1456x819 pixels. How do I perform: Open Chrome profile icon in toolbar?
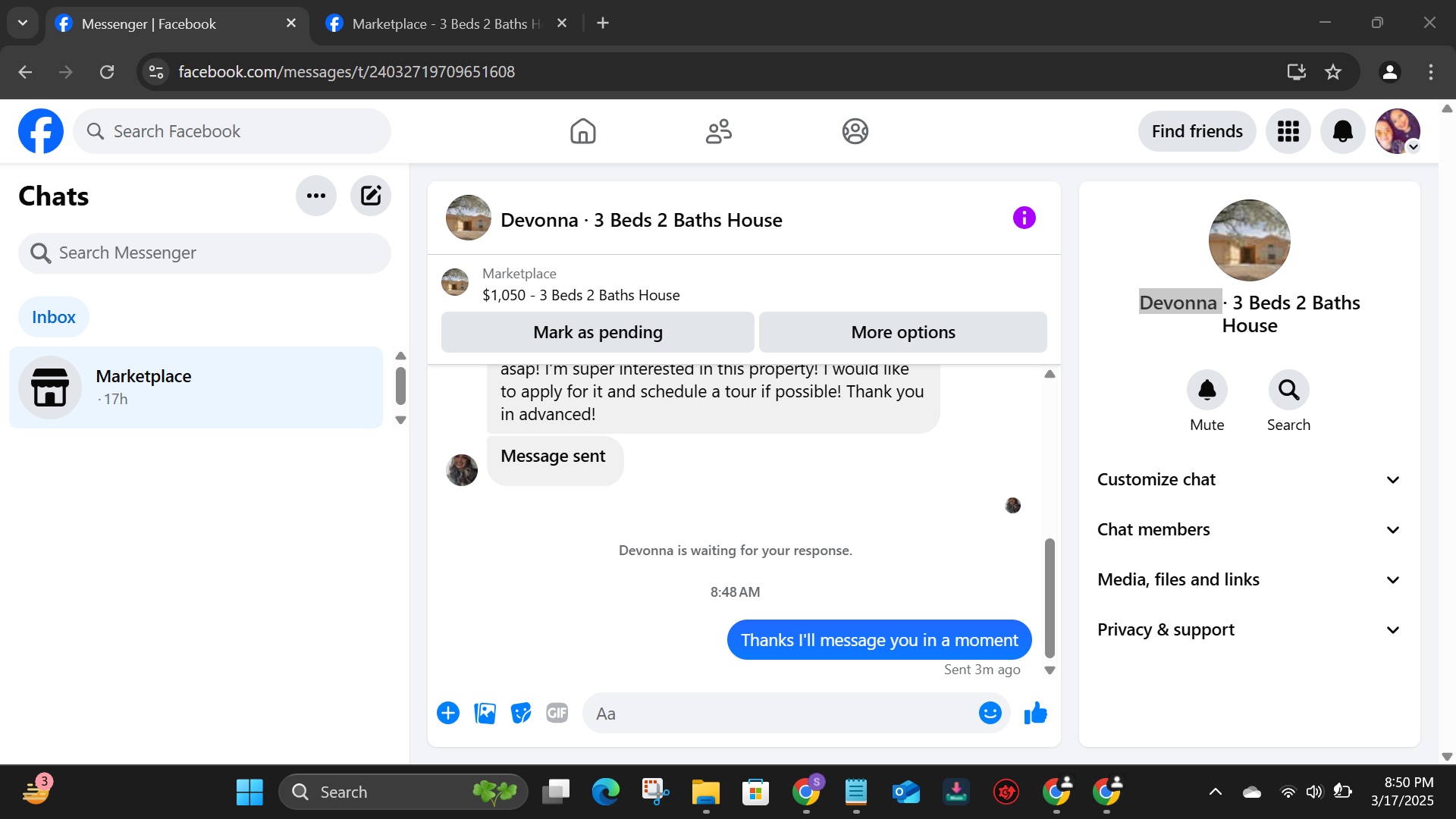[1390, 72]
